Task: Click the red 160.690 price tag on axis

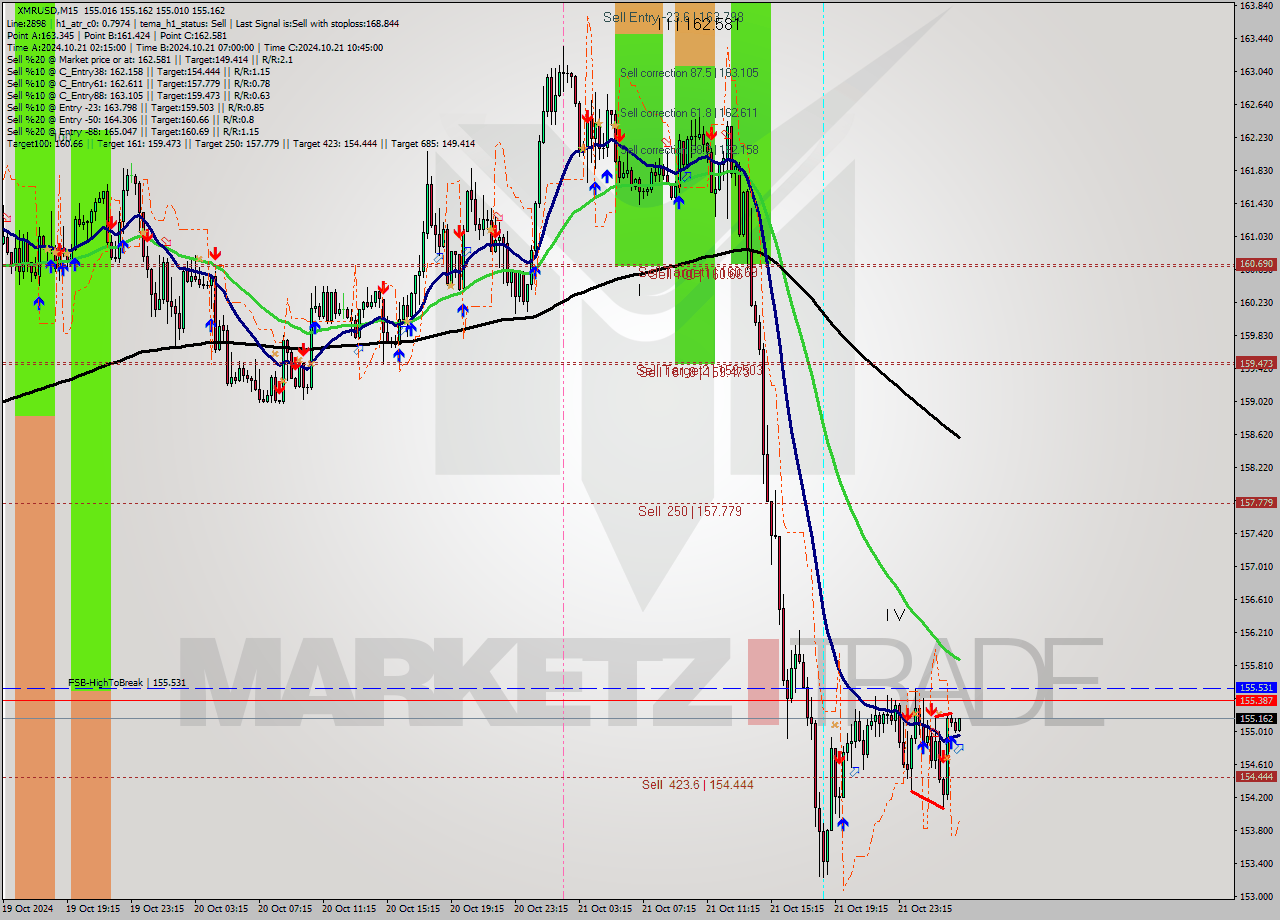Action: (1256, 264)
